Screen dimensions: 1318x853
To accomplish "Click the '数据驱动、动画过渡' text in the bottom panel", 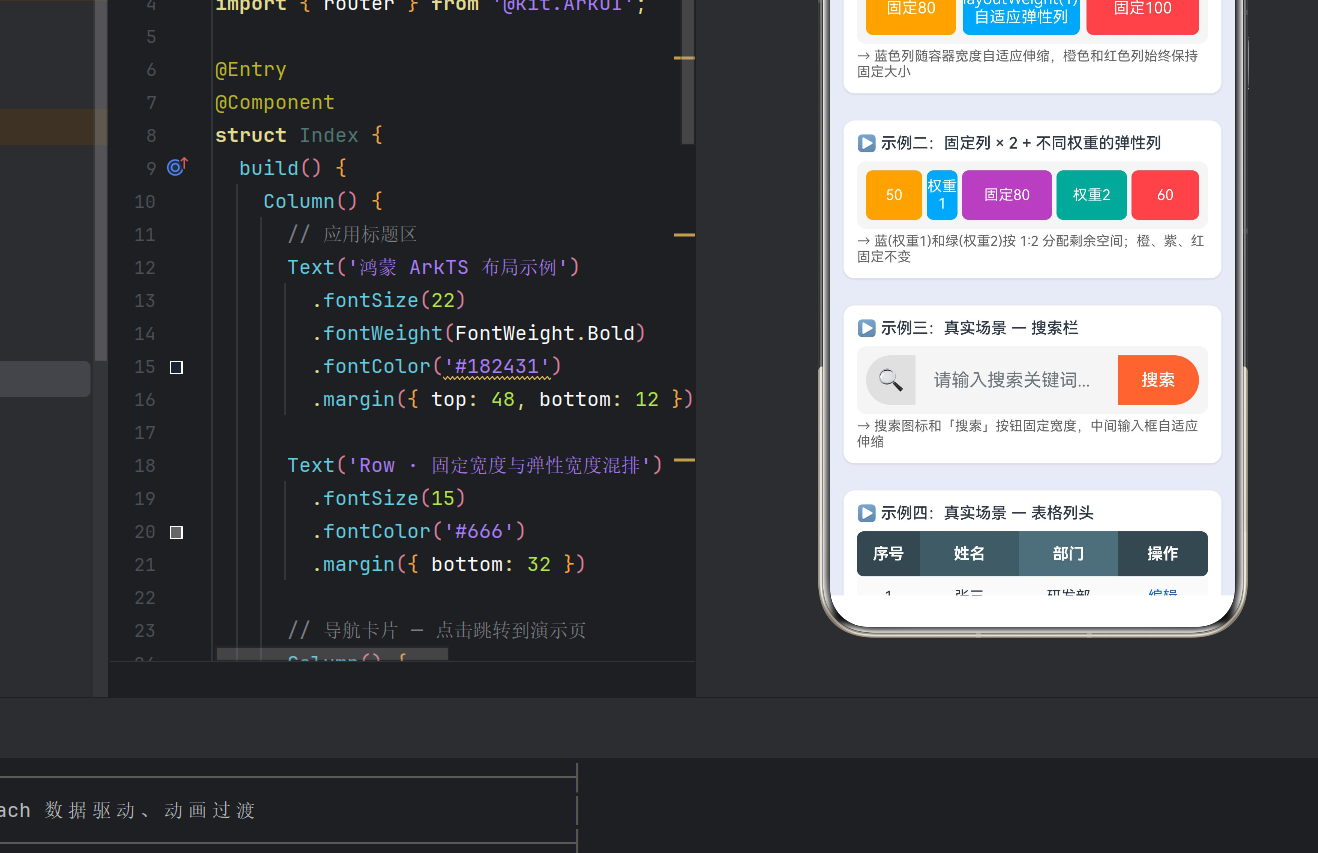I will (x=150, y=810).
